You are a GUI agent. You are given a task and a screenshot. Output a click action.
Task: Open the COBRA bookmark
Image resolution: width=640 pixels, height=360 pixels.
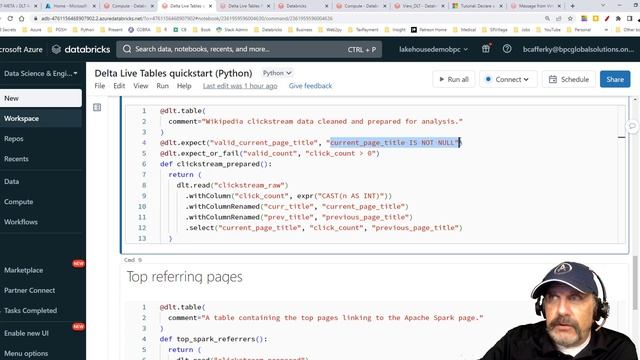point(139,30)
